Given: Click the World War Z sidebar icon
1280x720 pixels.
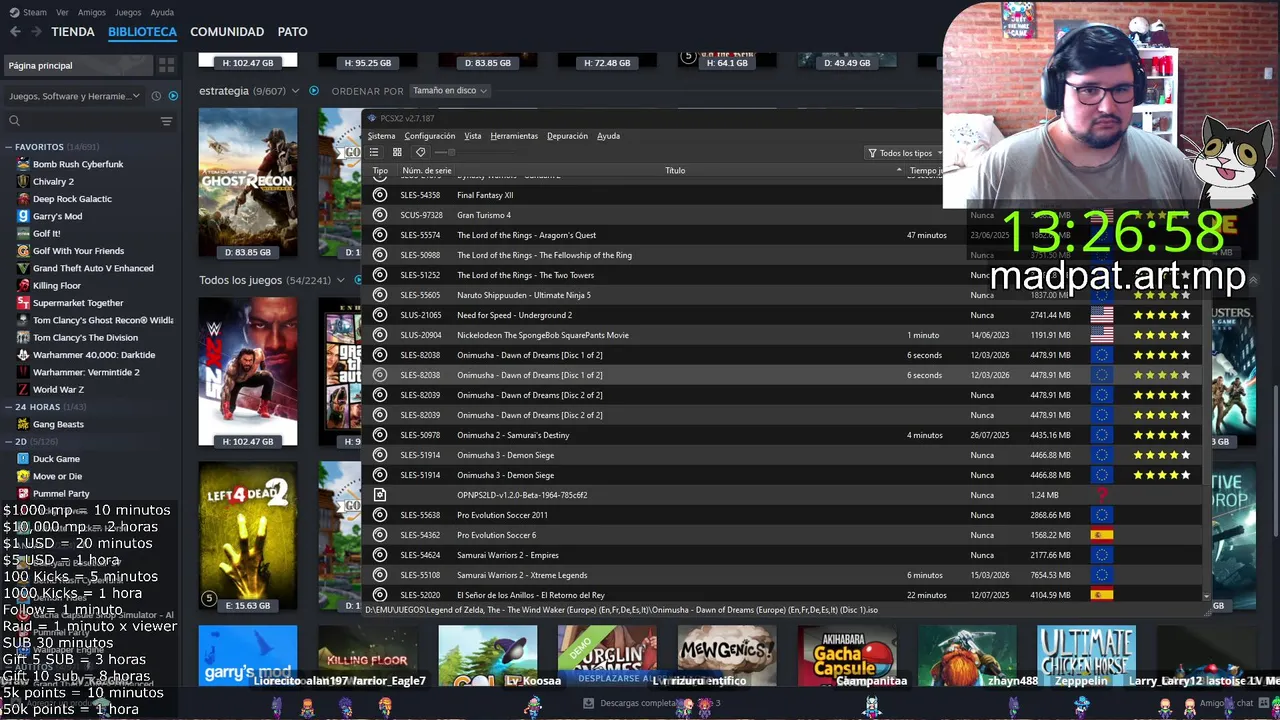Looking at the screenshot, I should (23, 389).
